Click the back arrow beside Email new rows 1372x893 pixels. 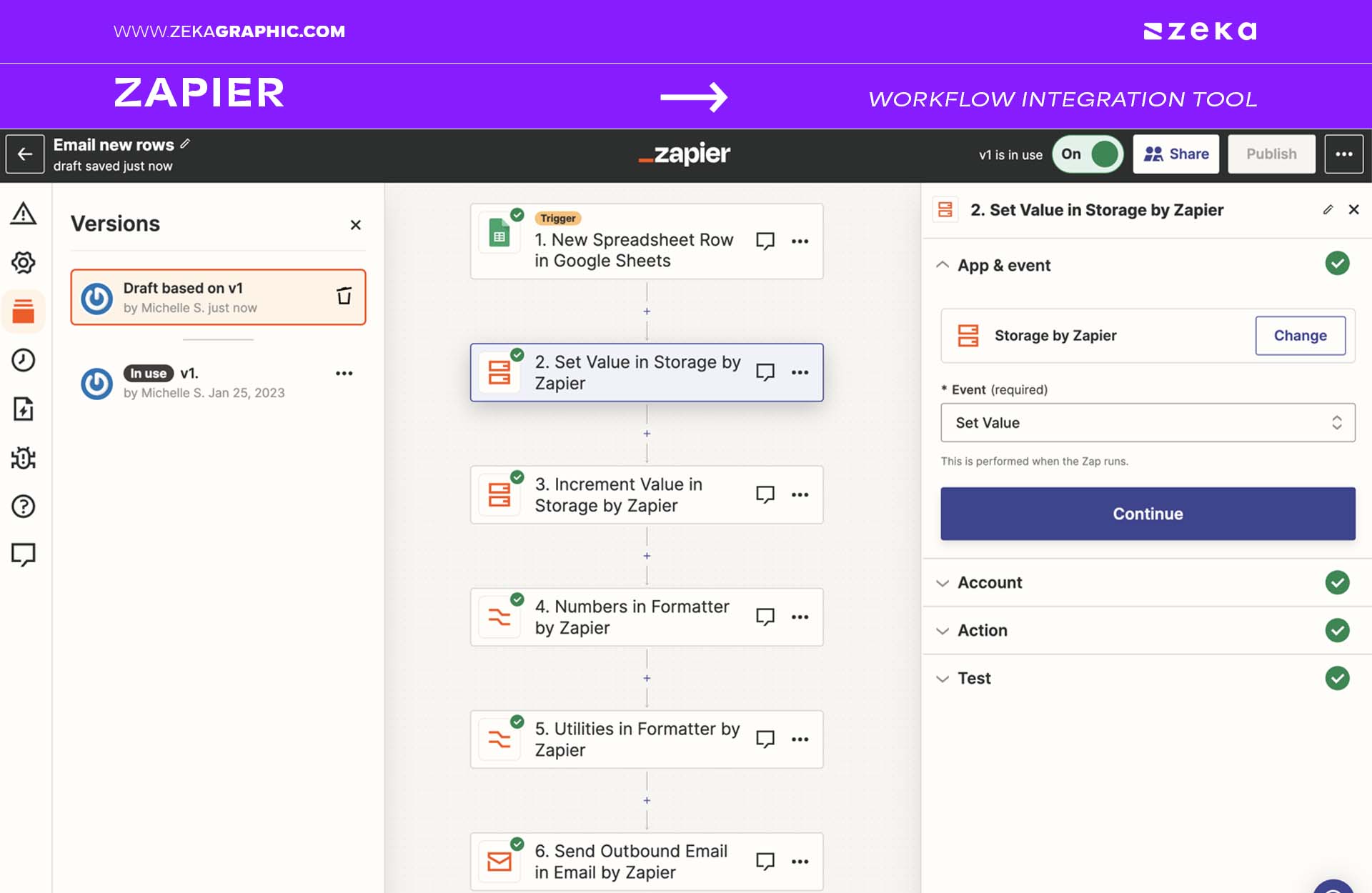[25, 154]
